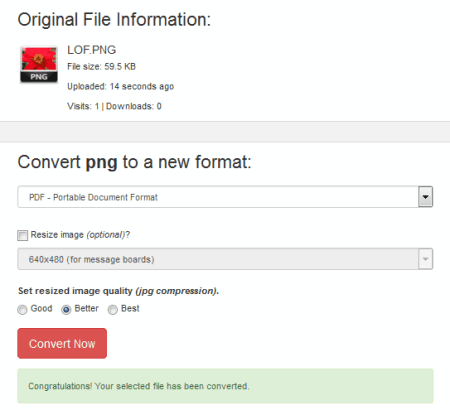Viewport: 450px width, 410px height.
Task: Open the PDF format dropdown arrow
Action: (425, 197)
